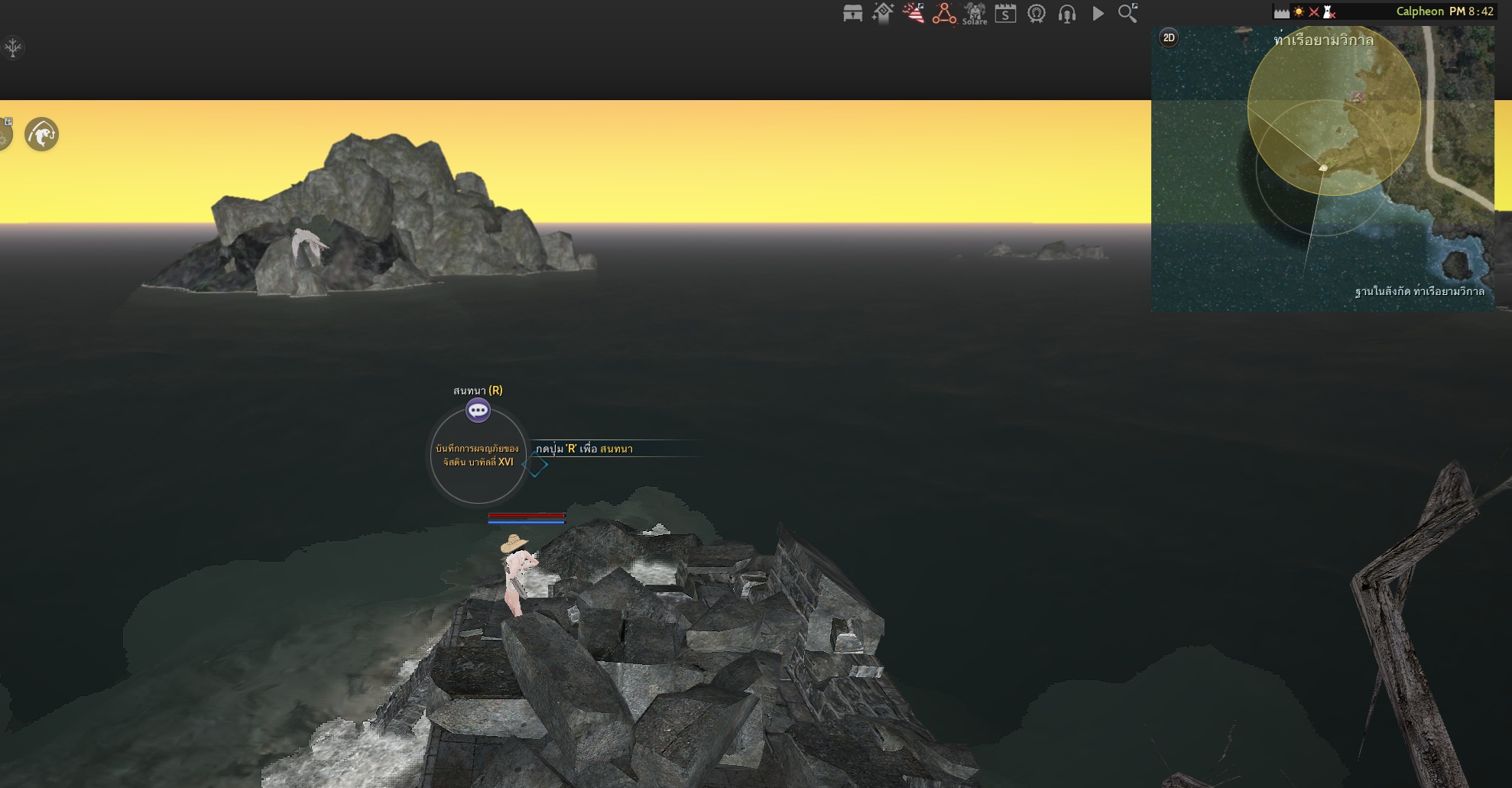
Task: Click the bare tree icon top left
Action: point(13,48)
